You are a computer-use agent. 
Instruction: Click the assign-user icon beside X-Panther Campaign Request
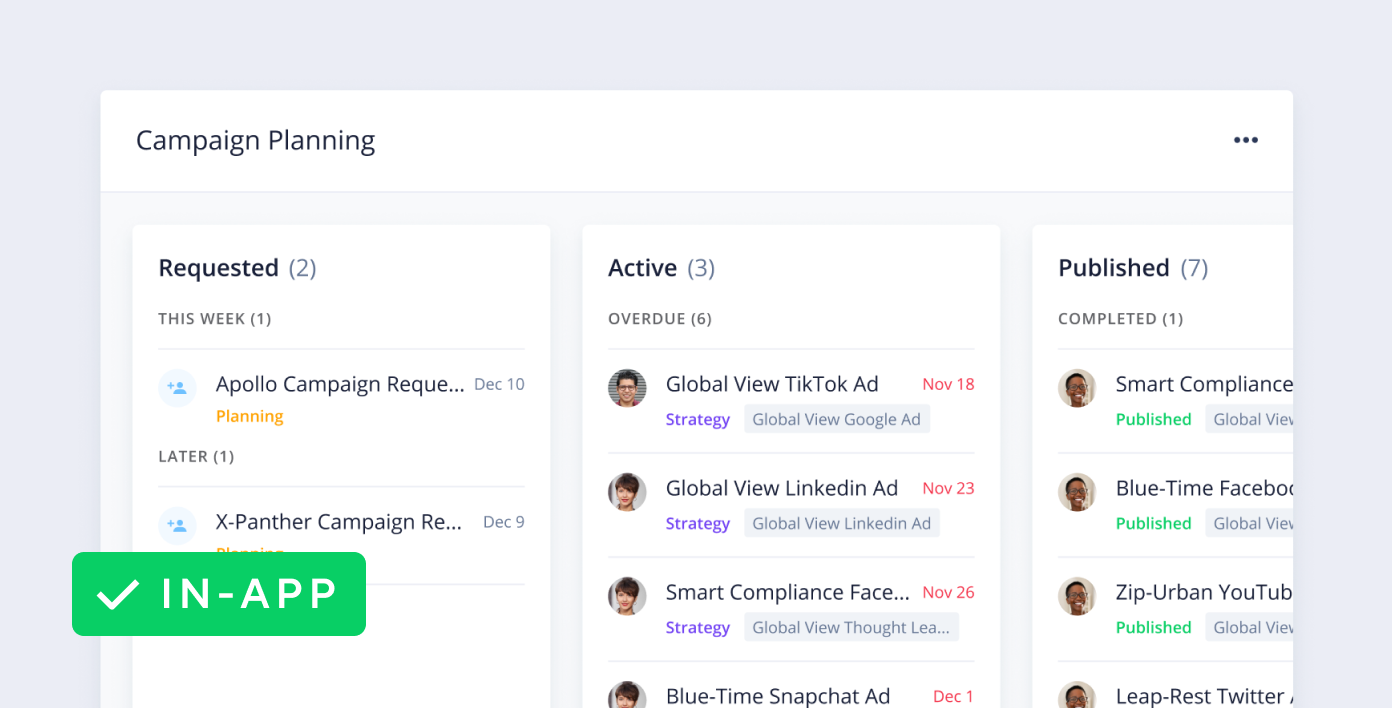(177, 525)
